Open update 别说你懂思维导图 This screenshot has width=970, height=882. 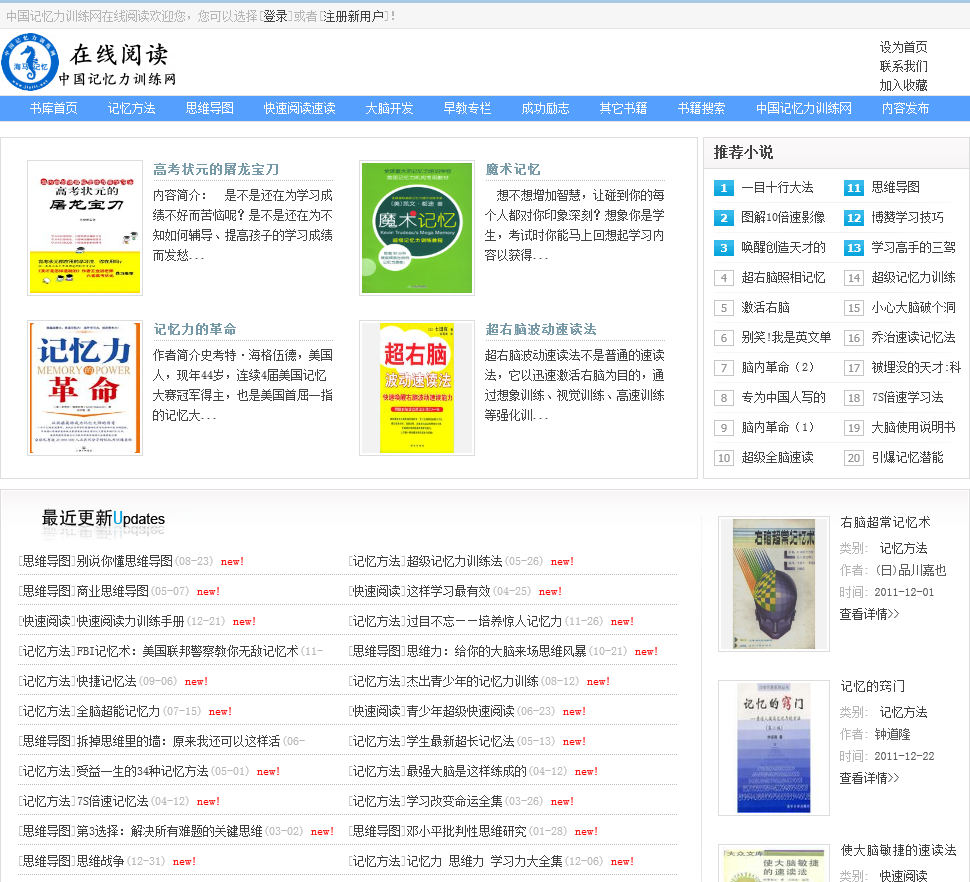coord(124,561)
